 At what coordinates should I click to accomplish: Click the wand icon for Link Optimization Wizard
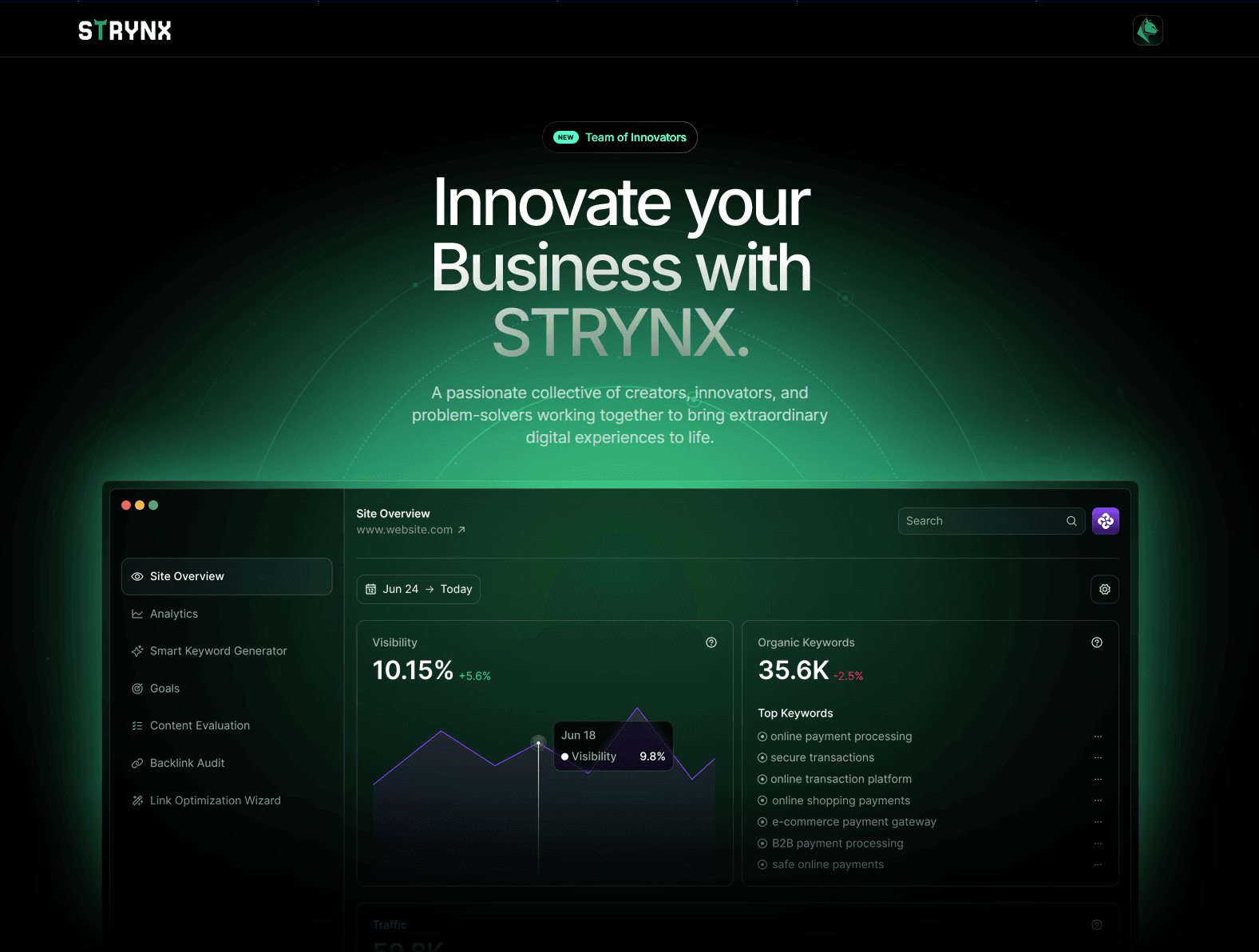click(x=137, y=800)
